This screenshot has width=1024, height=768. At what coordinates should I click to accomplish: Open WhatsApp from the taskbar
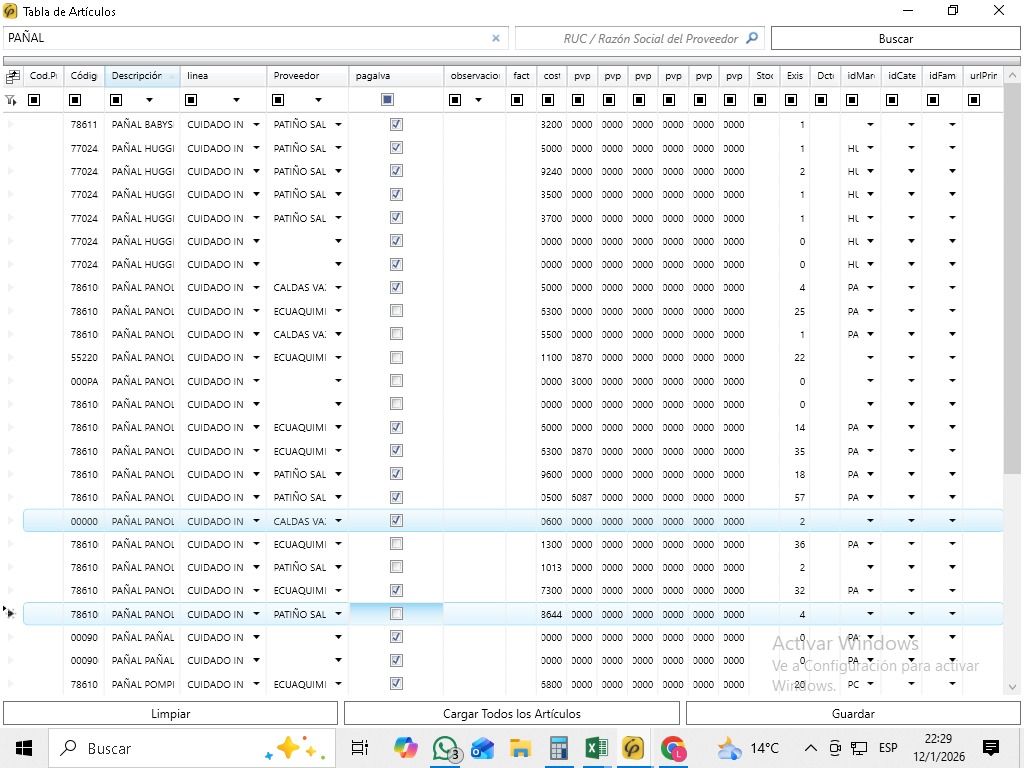(x=445, y=748)
